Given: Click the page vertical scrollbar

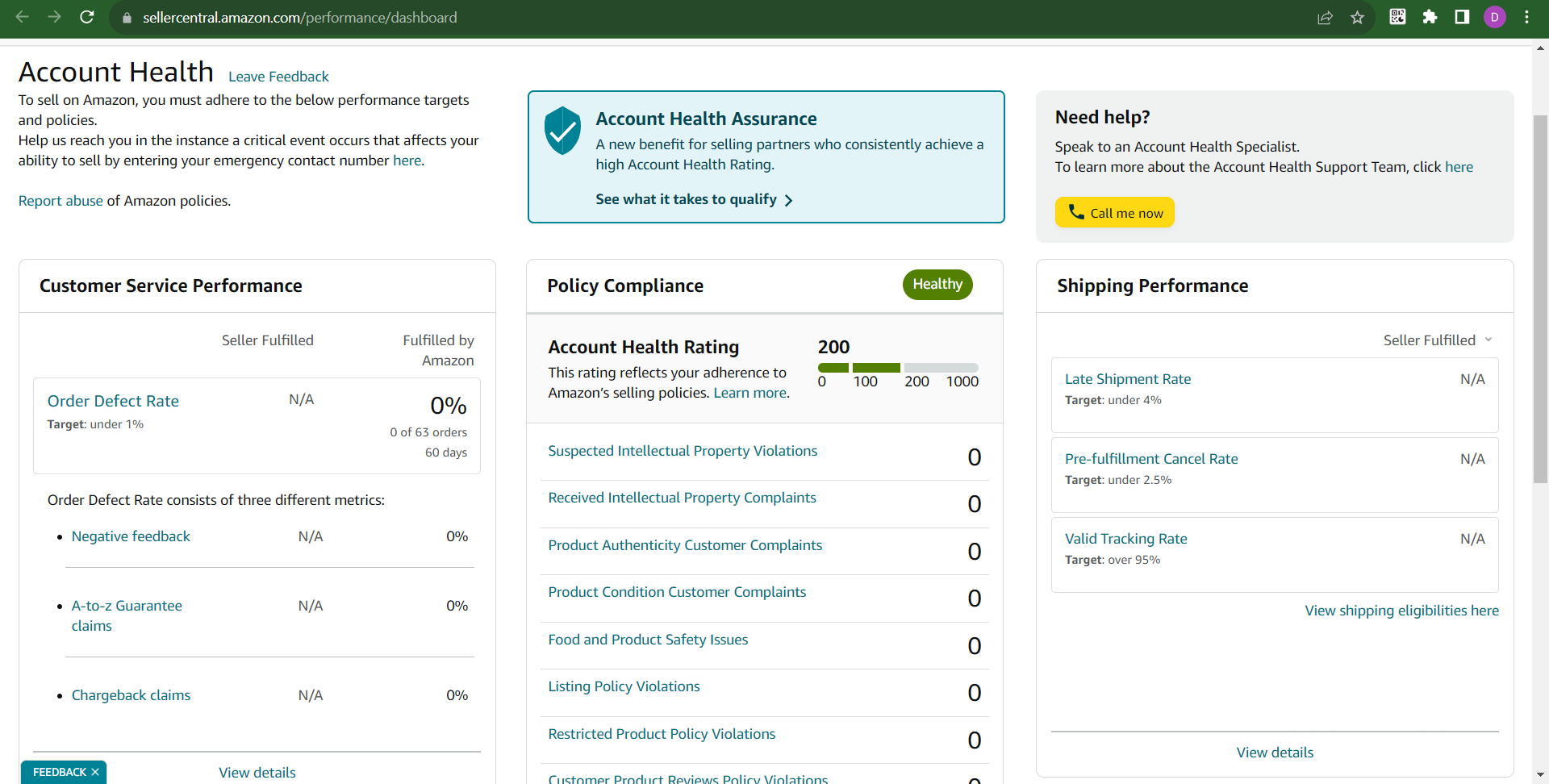Looking at the screenshot, I should tap(1540, 298).
